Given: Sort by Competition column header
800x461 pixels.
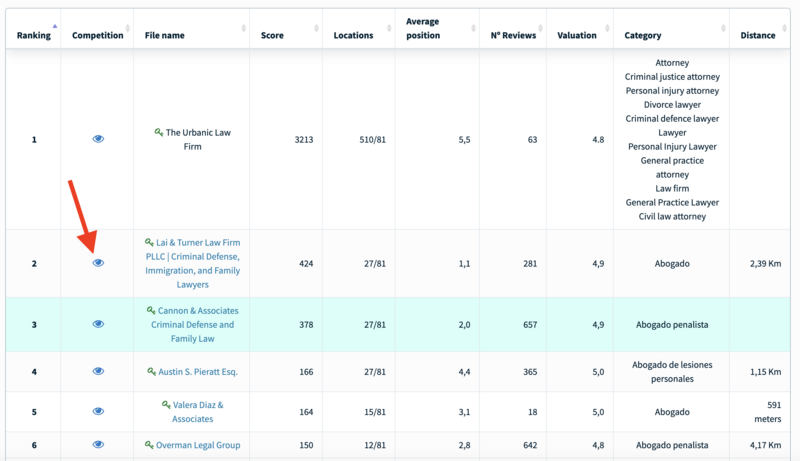Looking at the screenshot, I should pyautogui.click(x=97, y=35).
